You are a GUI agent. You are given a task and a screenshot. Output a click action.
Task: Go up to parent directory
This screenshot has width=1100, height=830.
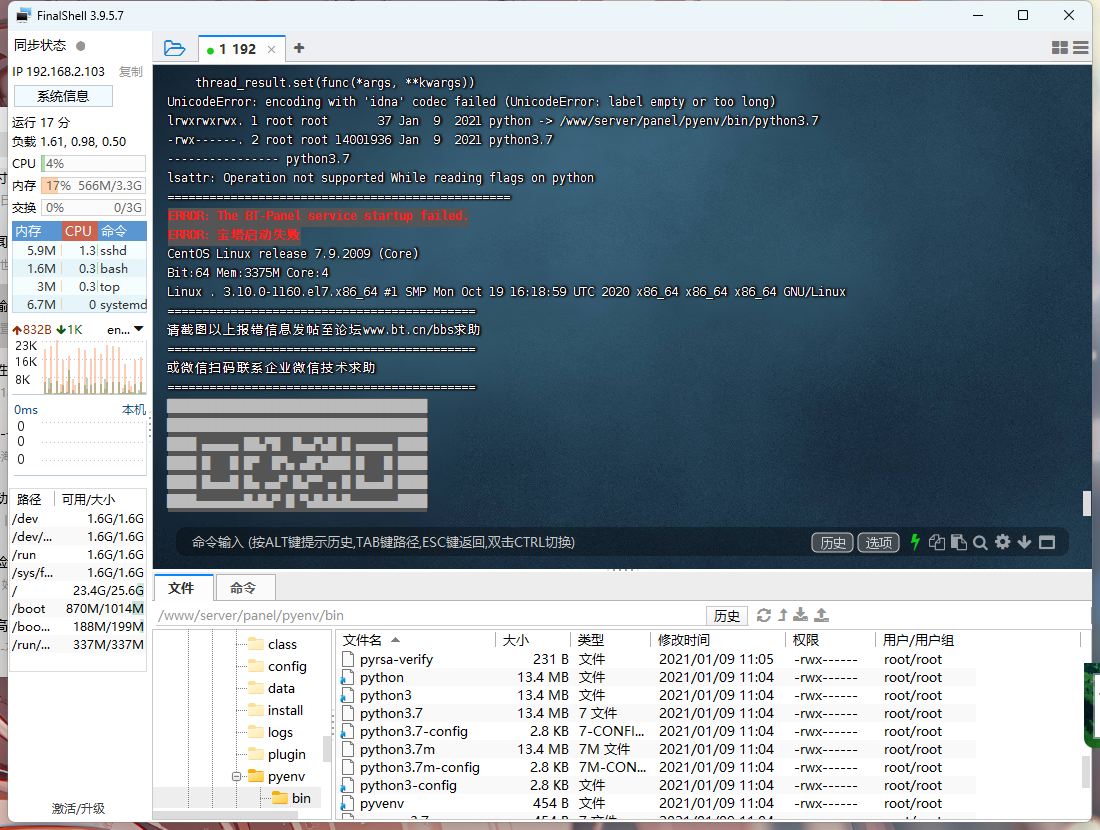click(783, 615)
